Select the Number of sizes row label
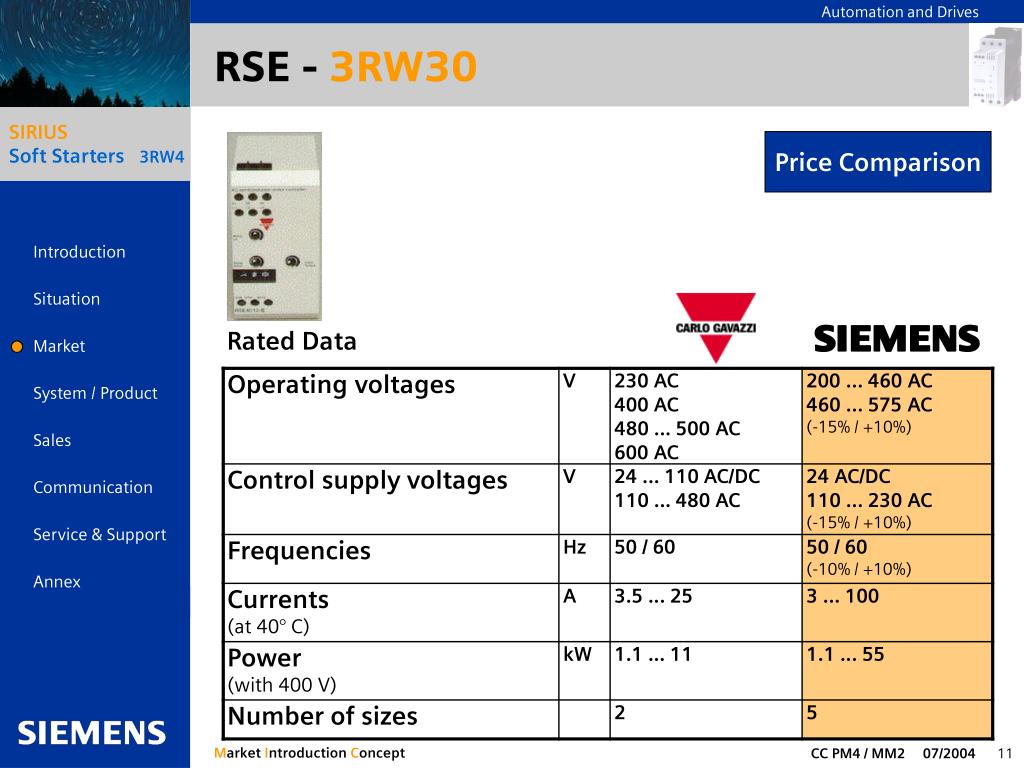 click(x=323, y=716)
